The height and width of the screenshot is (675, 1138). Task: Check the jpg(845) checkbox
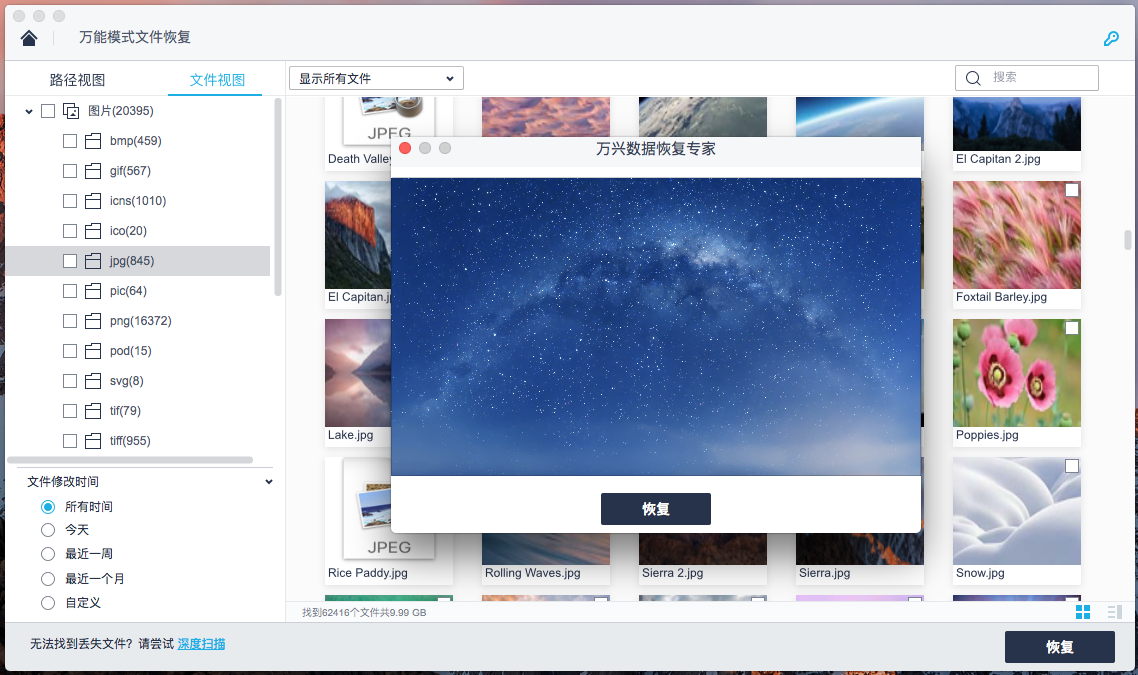70,261
